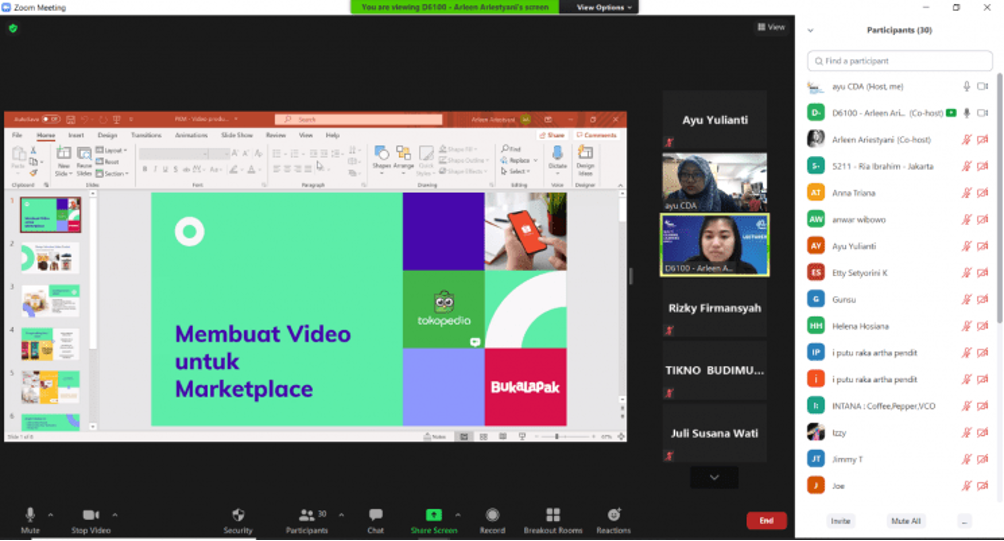Switch to the Design ribbon tab
Screen dimensions: 1004x541
pyautogui.click(x=107, y=135)
